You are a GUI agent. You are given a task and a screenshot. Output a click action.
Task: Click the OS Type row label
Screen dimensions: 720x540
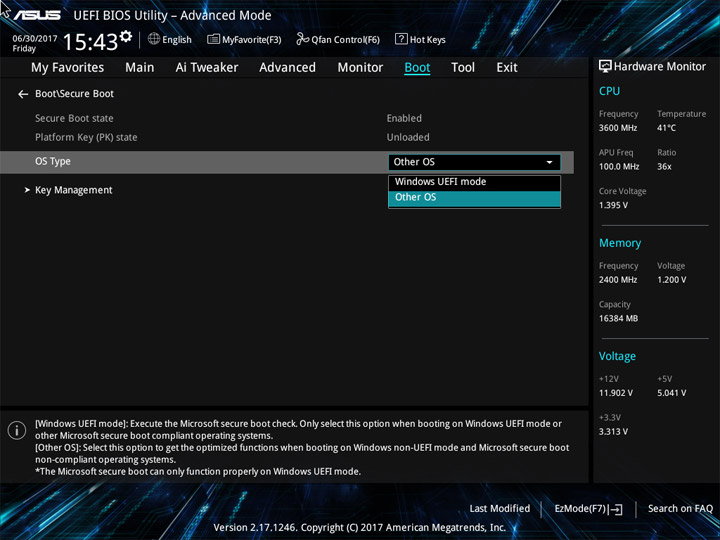coord(53,162)
